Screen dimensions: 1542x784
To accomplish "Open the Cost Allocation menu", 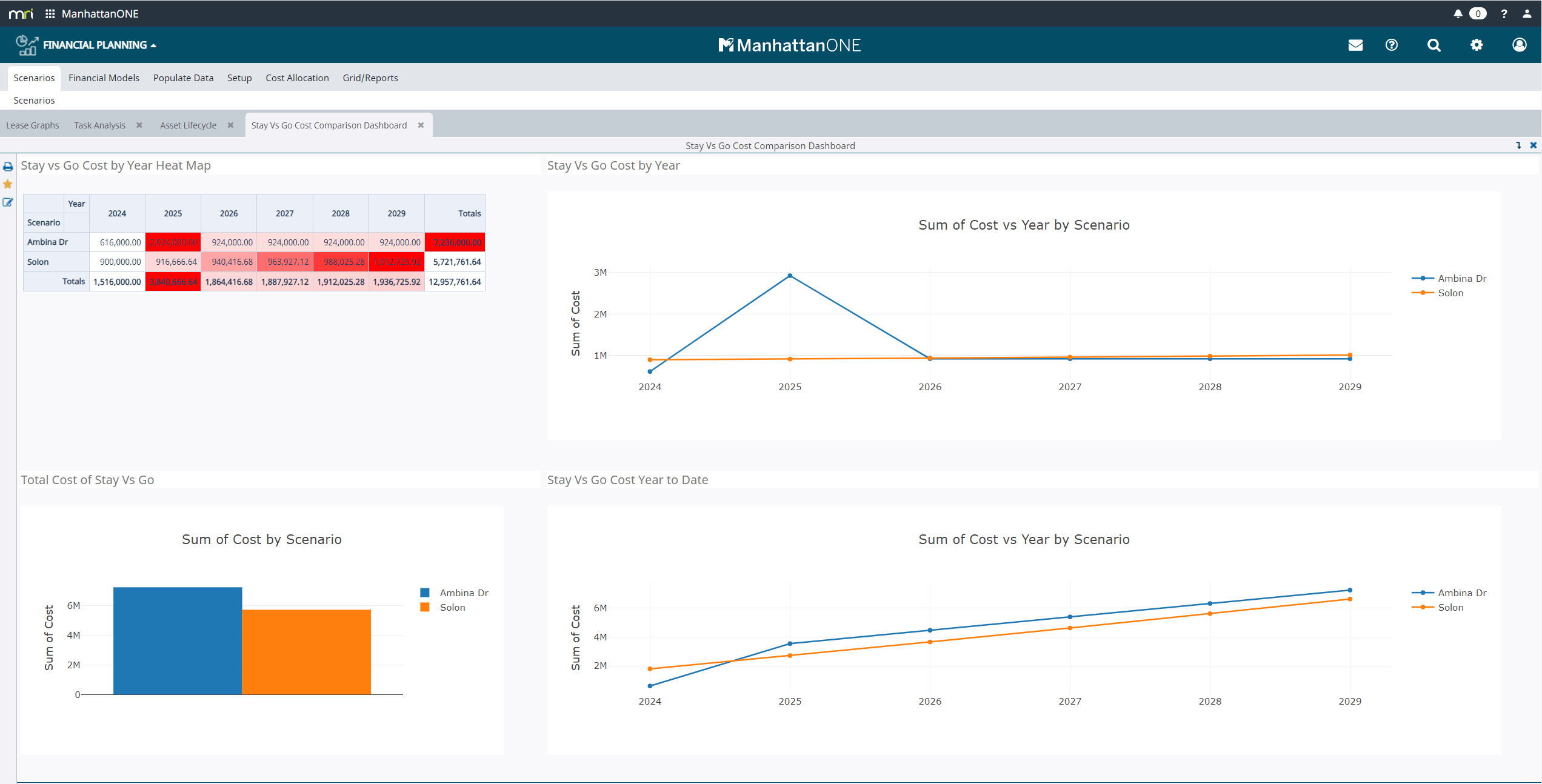I will pyautogui.click(x=297, y=78).
